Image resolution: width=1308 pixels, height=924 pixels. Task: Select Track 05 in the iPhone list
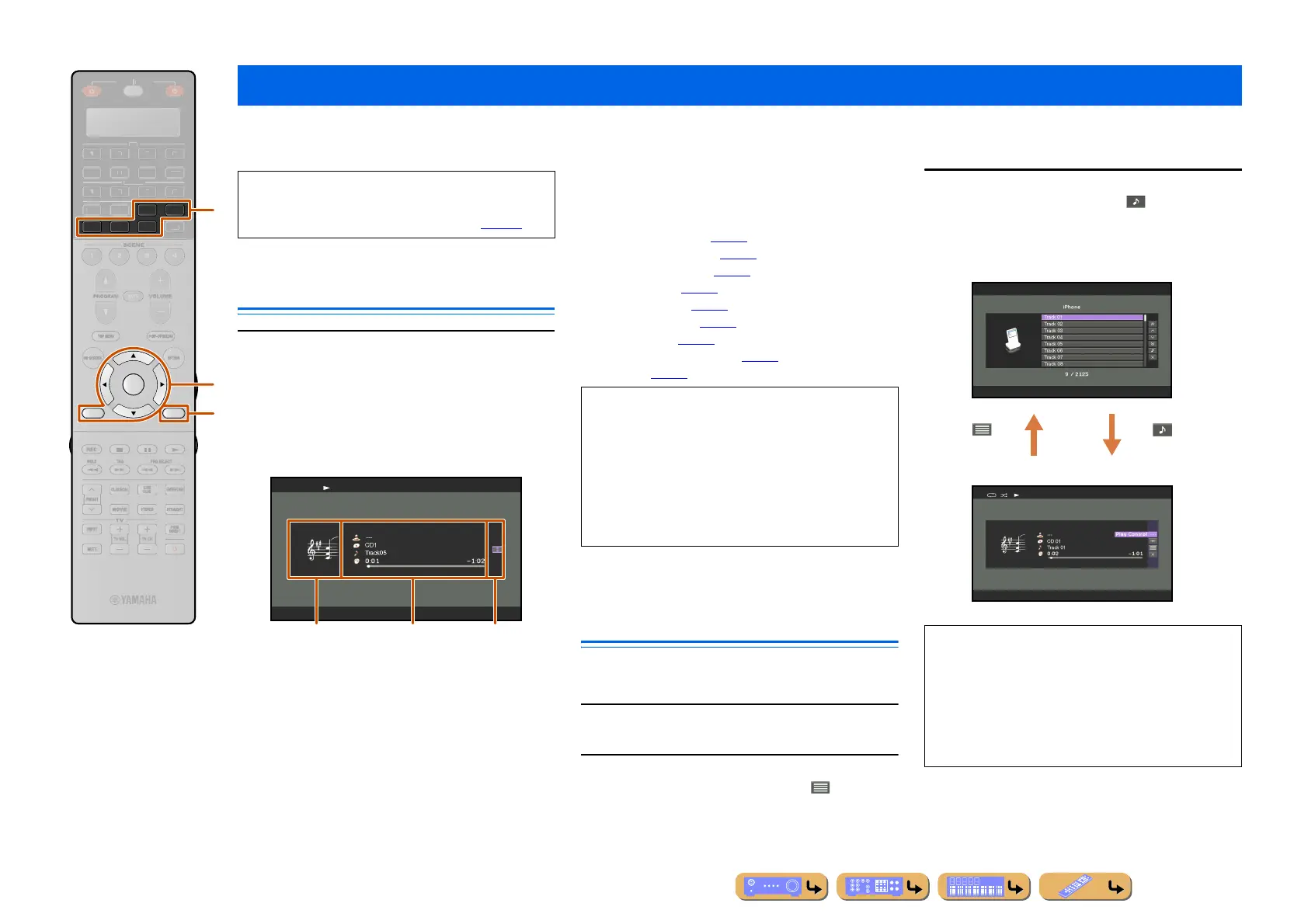(1092, 344)
